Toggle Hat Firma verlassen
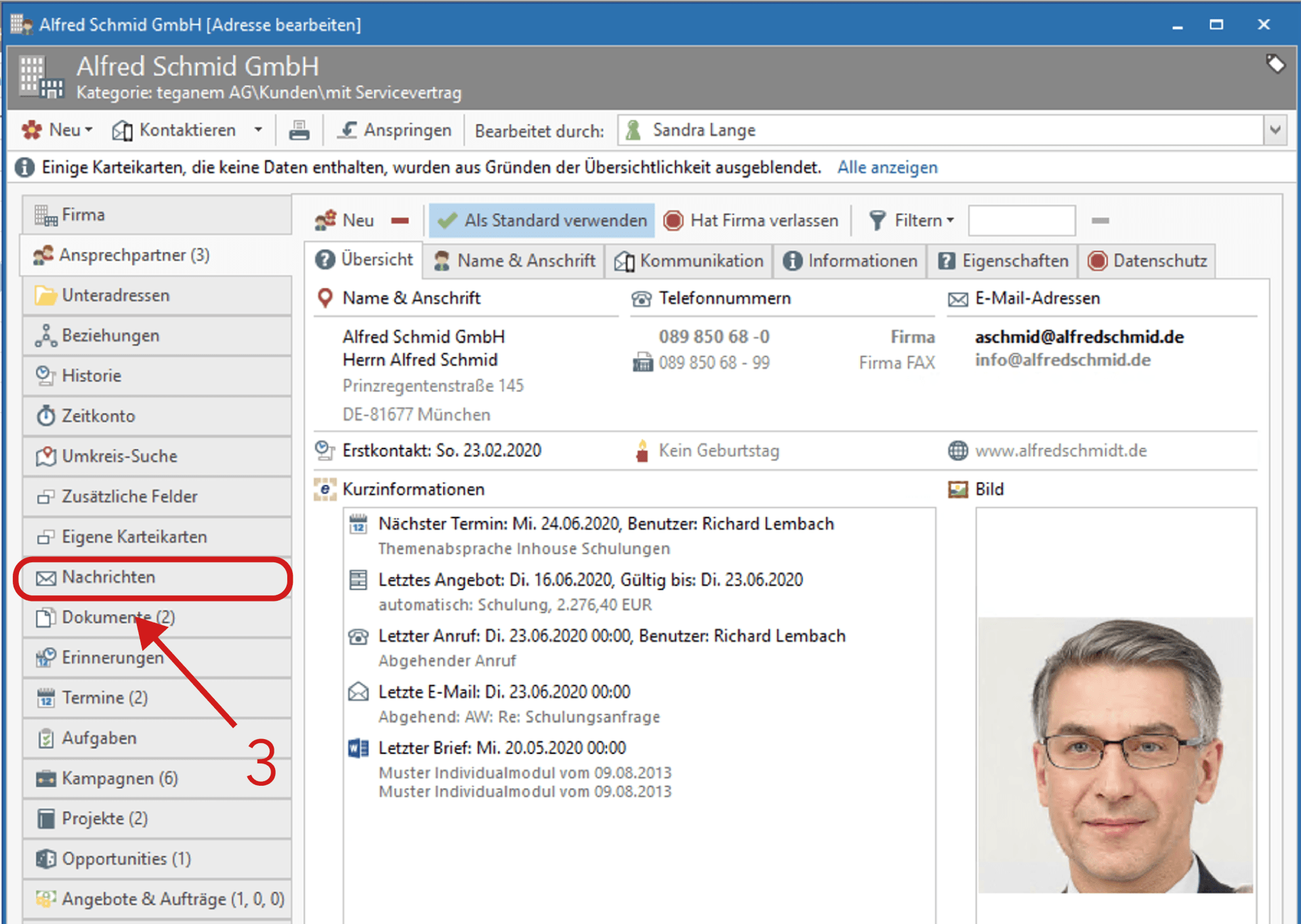Image resolution: width=1301 pixels, height=924 pixels. 751,221
